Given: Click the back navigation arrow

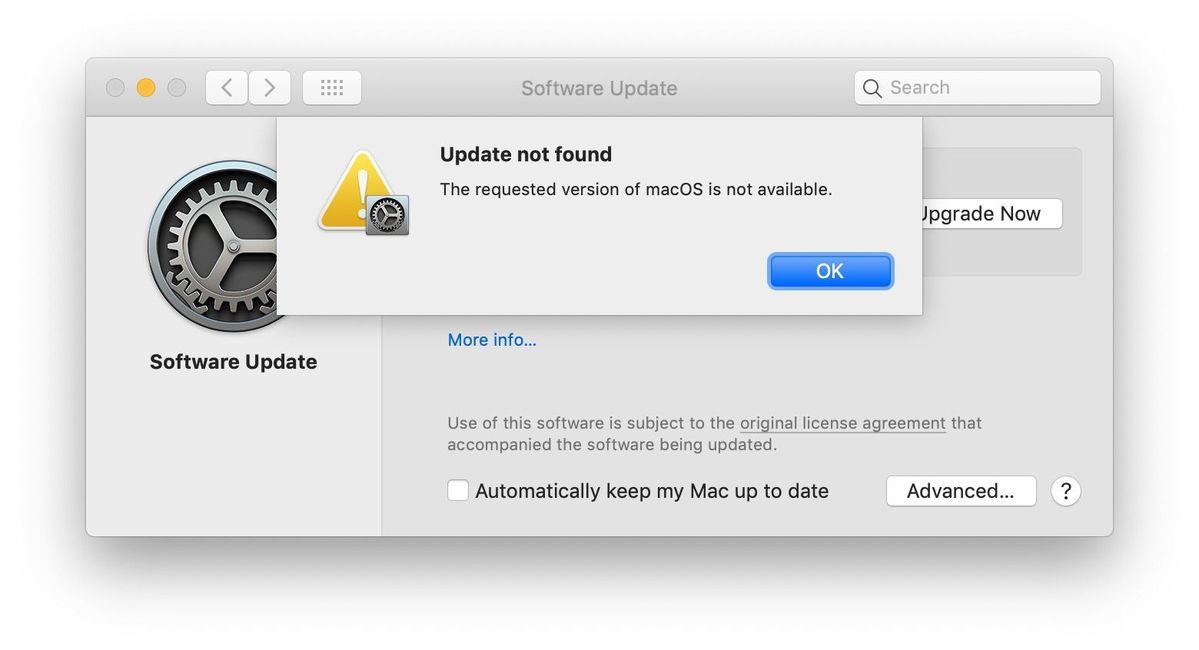Looking at the screenshot, I should (x=225, y=87).
